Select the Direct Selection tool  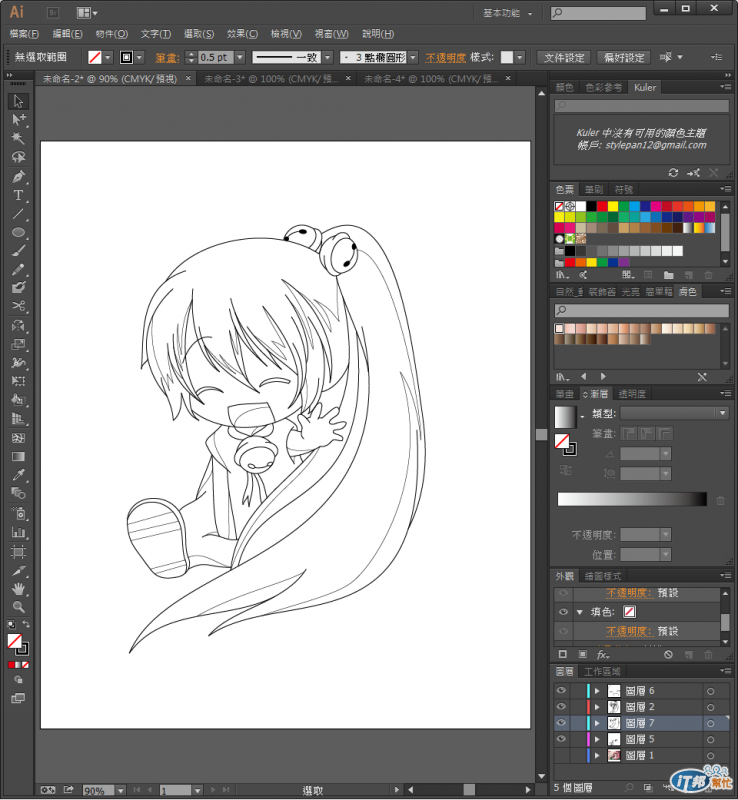pos(18,120)
